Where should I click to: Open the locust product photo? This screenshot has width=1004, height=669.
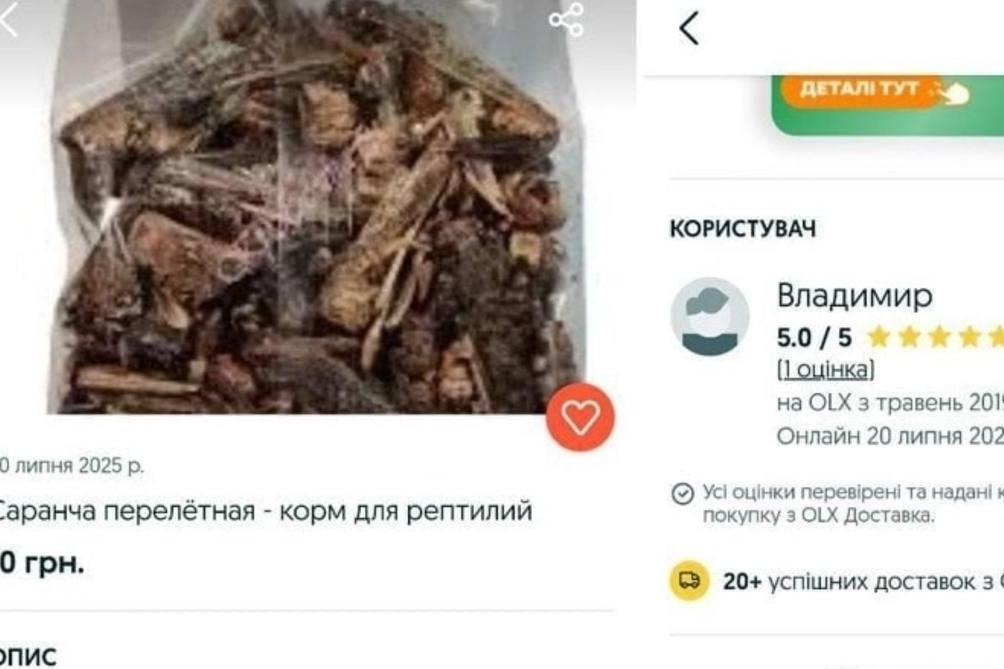(x=318, y=206)
